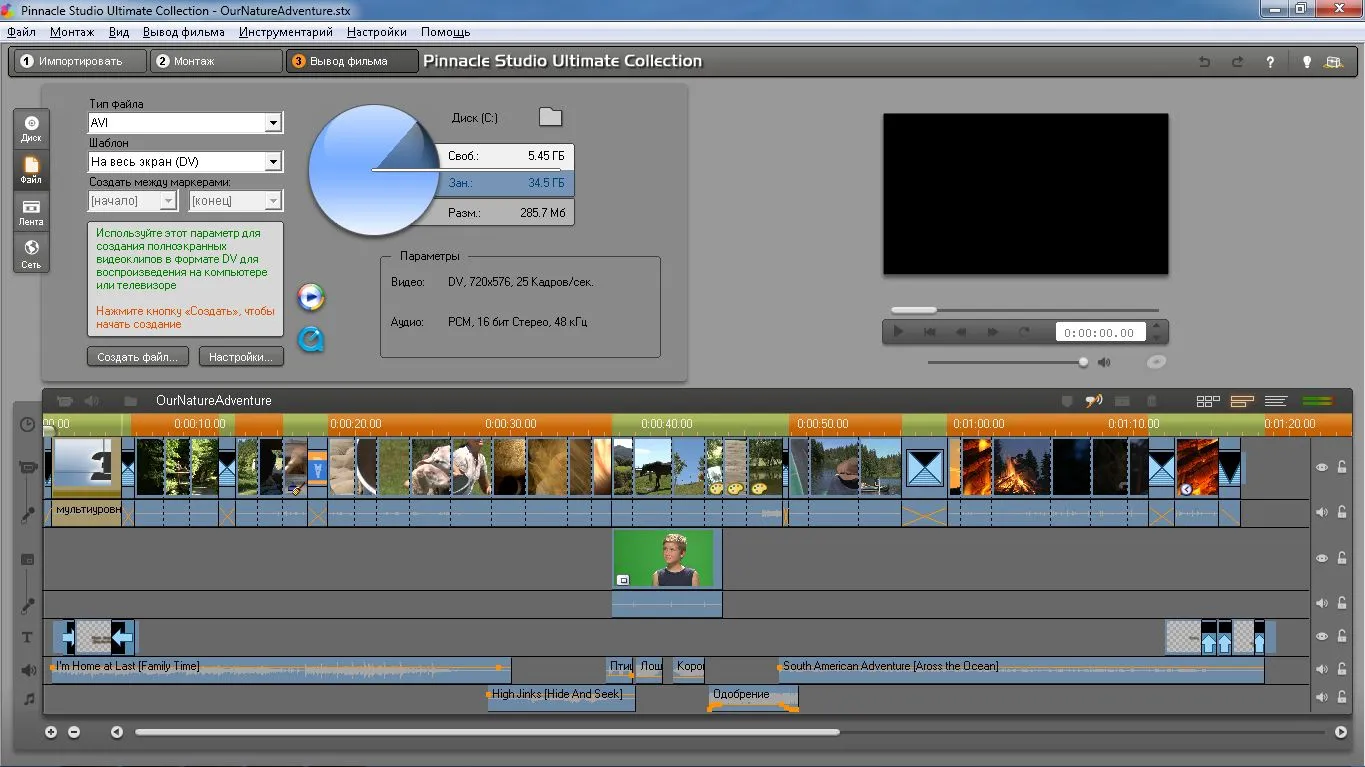This screenshot has height=767, width=1365.
Task: Open the Инструментарий menu
Action: [x=286, y=32]
